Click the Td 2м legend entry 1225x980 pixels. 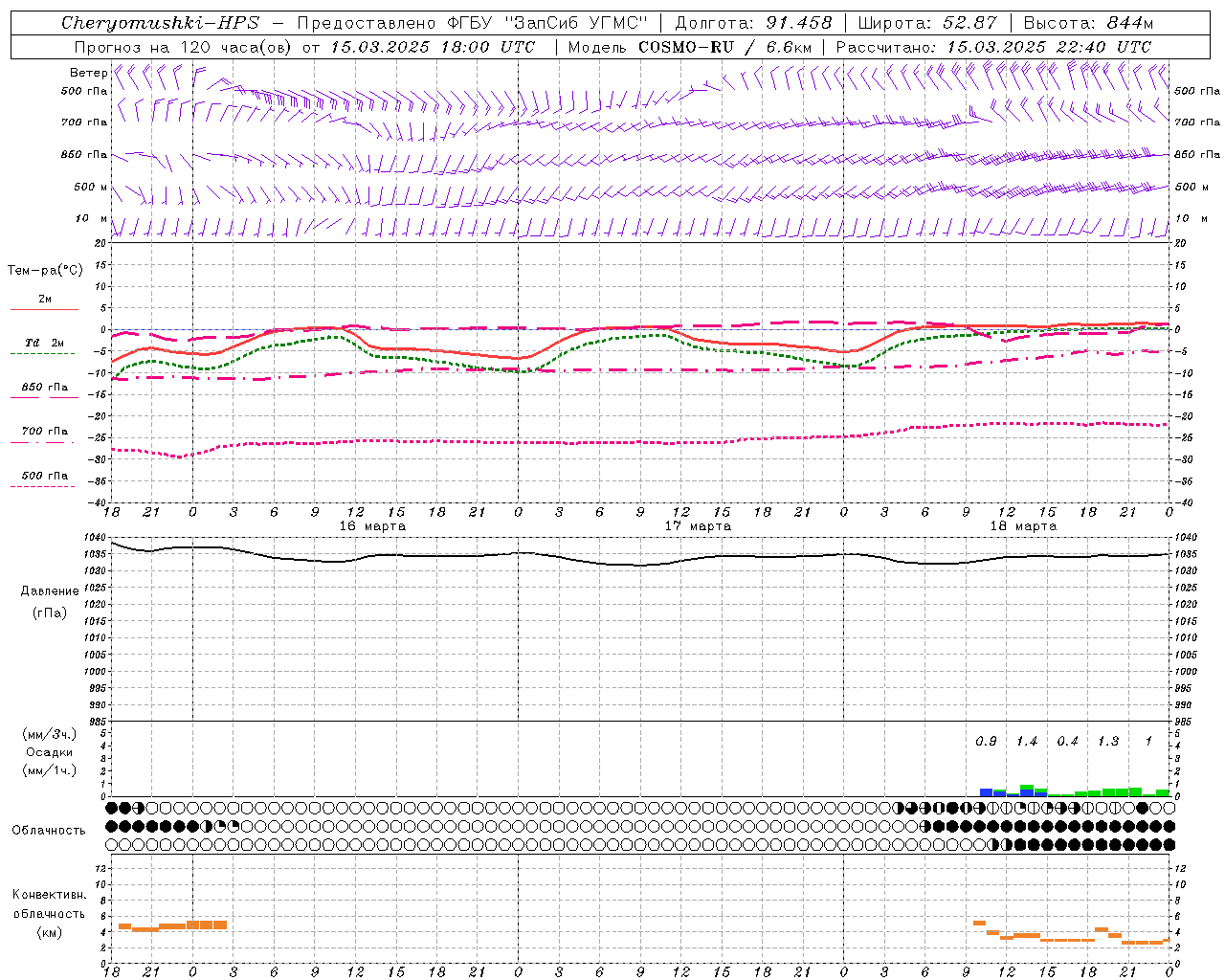point(45,343)
